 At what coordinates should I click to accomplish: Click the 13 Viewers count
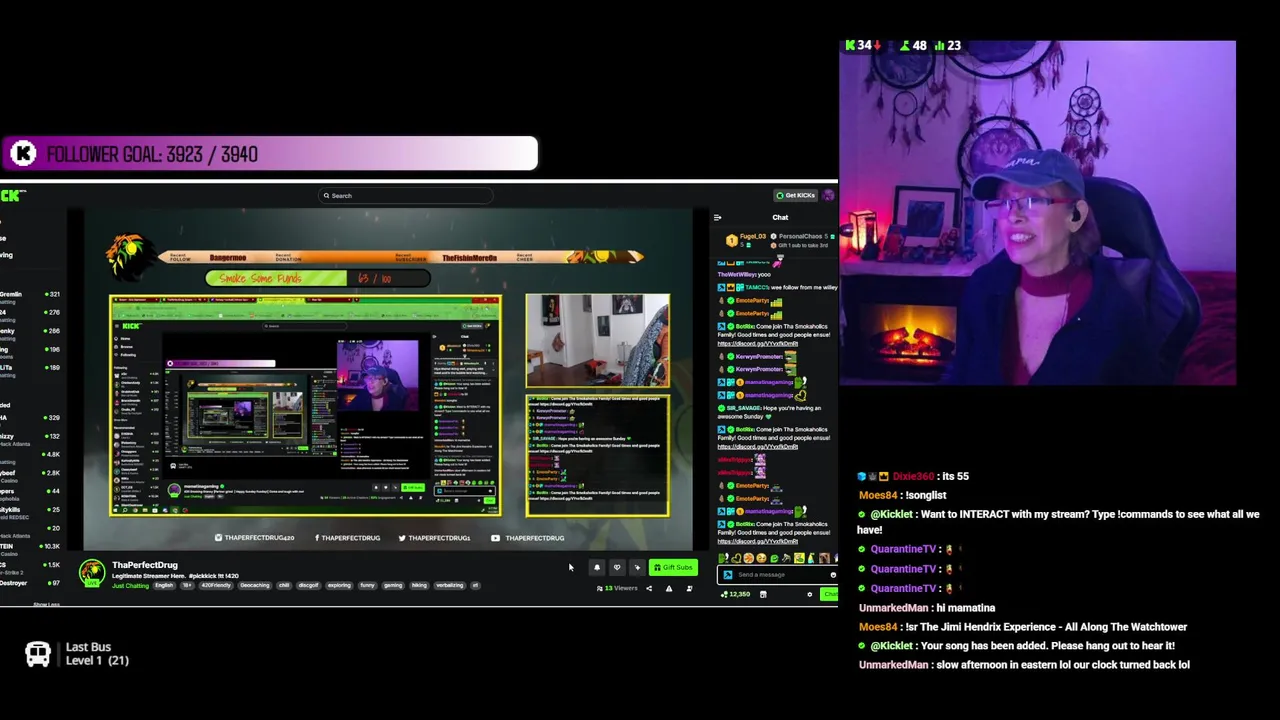click(616, 588)
